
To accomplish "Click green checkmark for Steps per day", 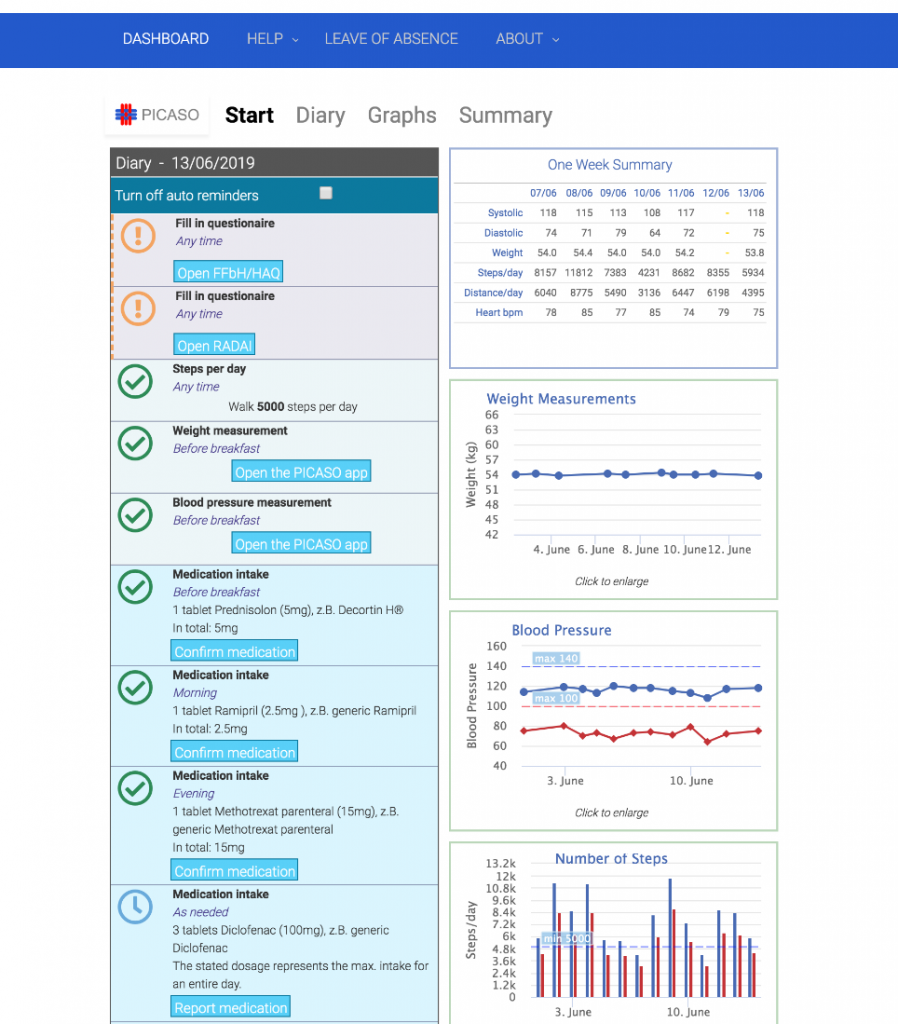I will 135,381.
